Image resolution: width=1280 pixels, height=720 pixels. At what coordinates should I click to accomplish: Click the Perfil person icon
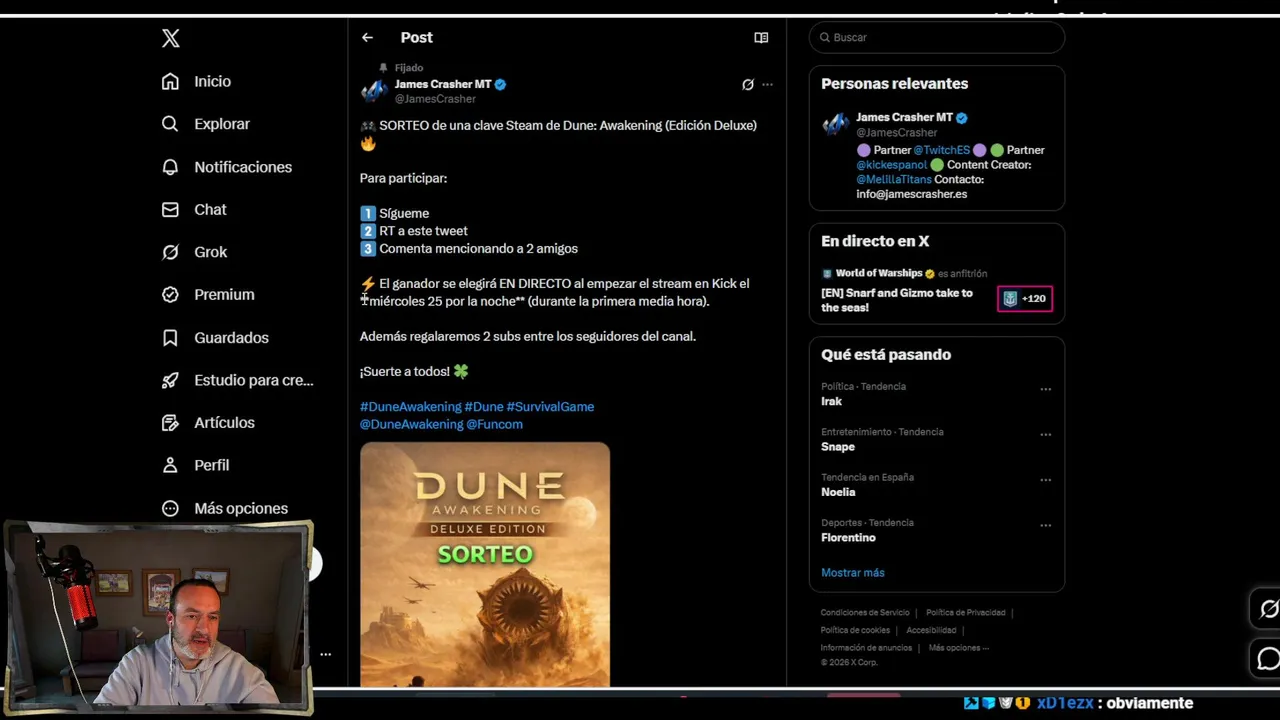[x=170, y=465]
